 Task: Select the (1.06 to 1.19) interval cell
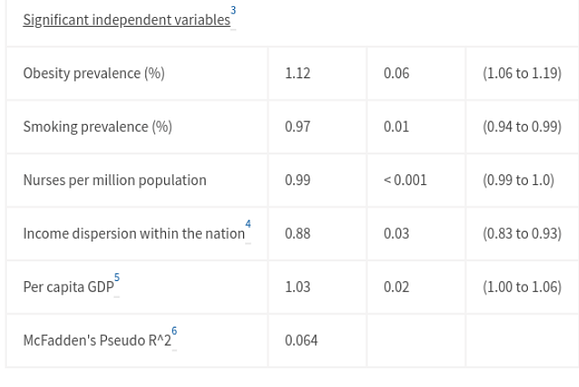point(522,73)
